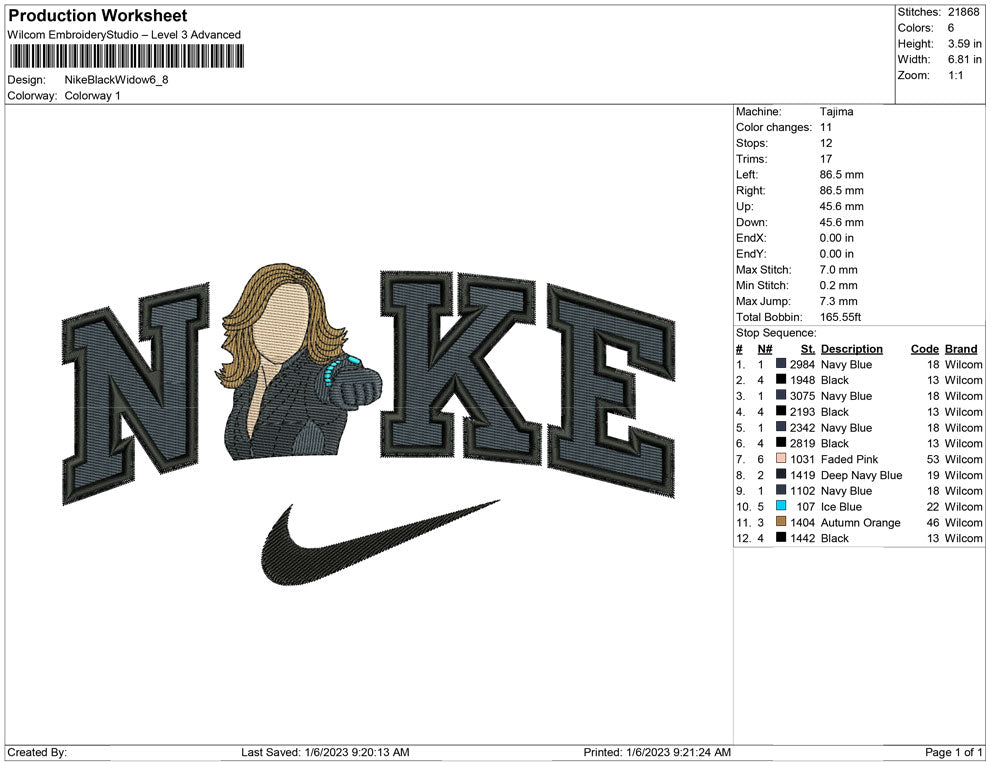Viewport: 990px width, 762px height.
Task: Click the 'Printed: 1/6/2023 9:21:24 AM' footer
Action: point(657,752)
